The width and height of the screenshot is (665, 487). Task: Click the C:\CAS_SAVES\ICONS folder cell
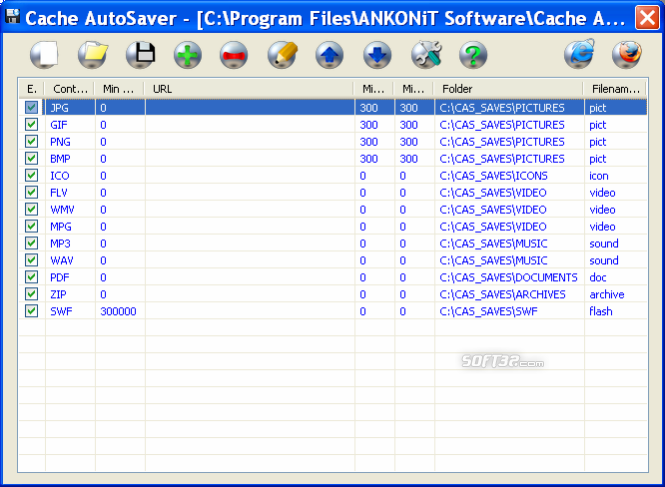pyautogui.click(x=509, y=176)
